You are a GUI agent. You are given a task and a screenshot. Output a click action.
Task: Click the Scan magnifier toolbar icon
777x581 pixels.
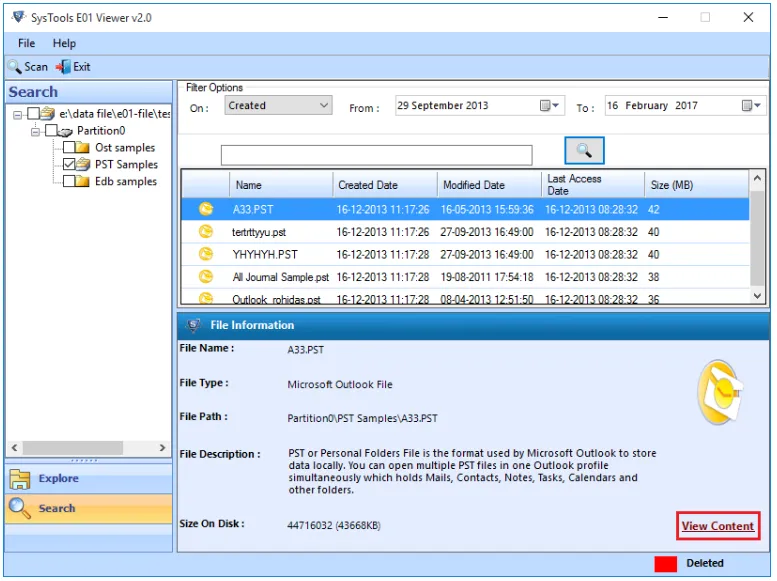[15, 67]
